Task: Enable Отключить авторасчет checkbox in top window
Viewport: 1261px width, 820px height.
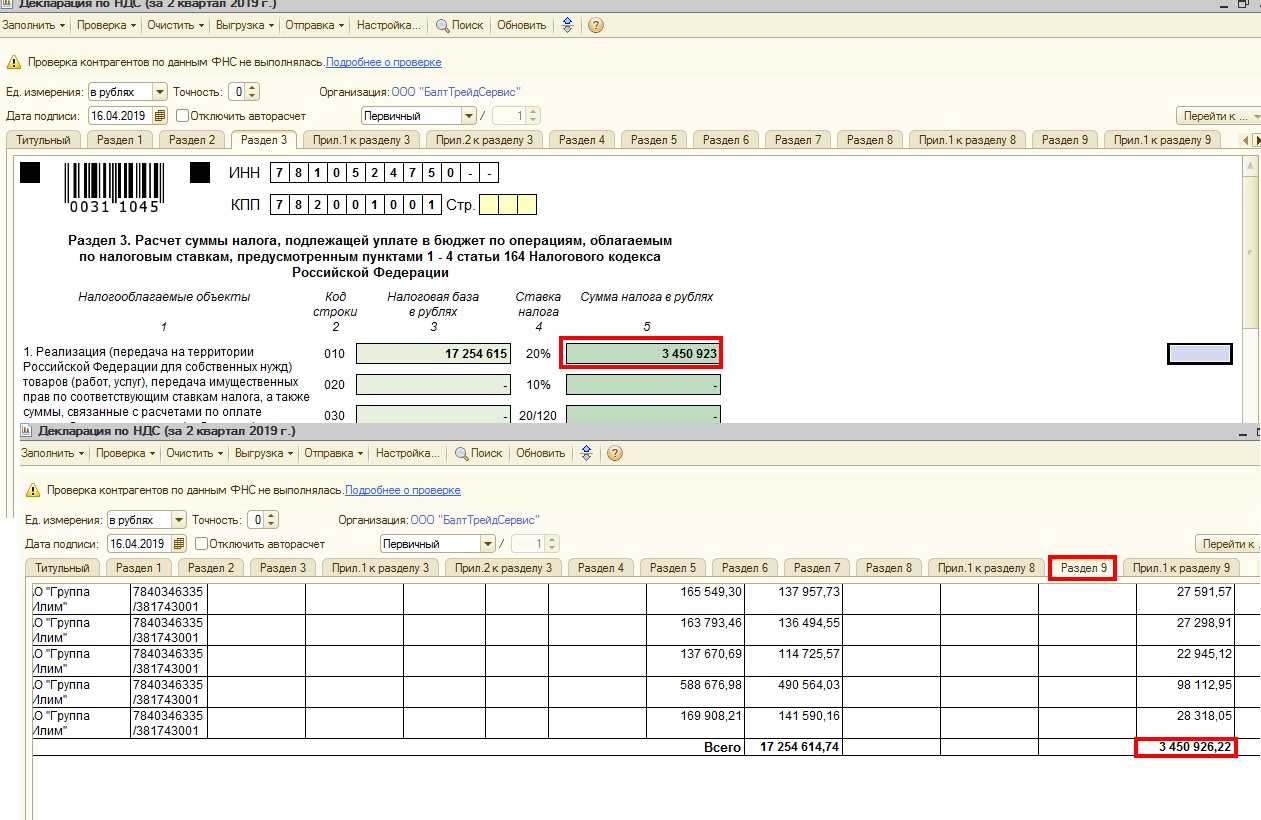Action: [182, 116]
